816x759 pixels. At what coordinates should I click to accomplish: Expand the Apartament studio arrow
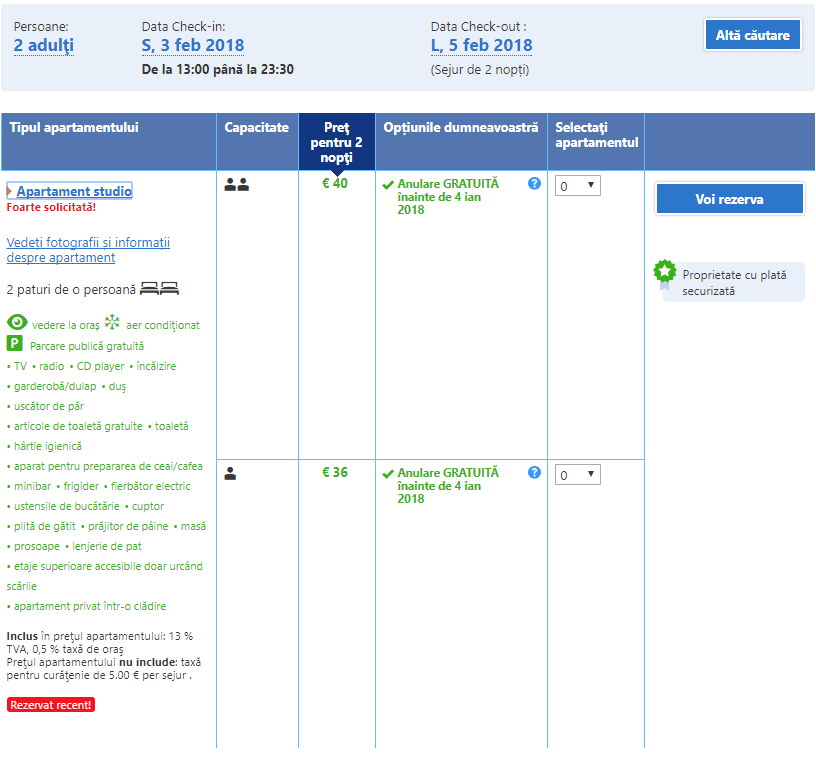[9, 191]
